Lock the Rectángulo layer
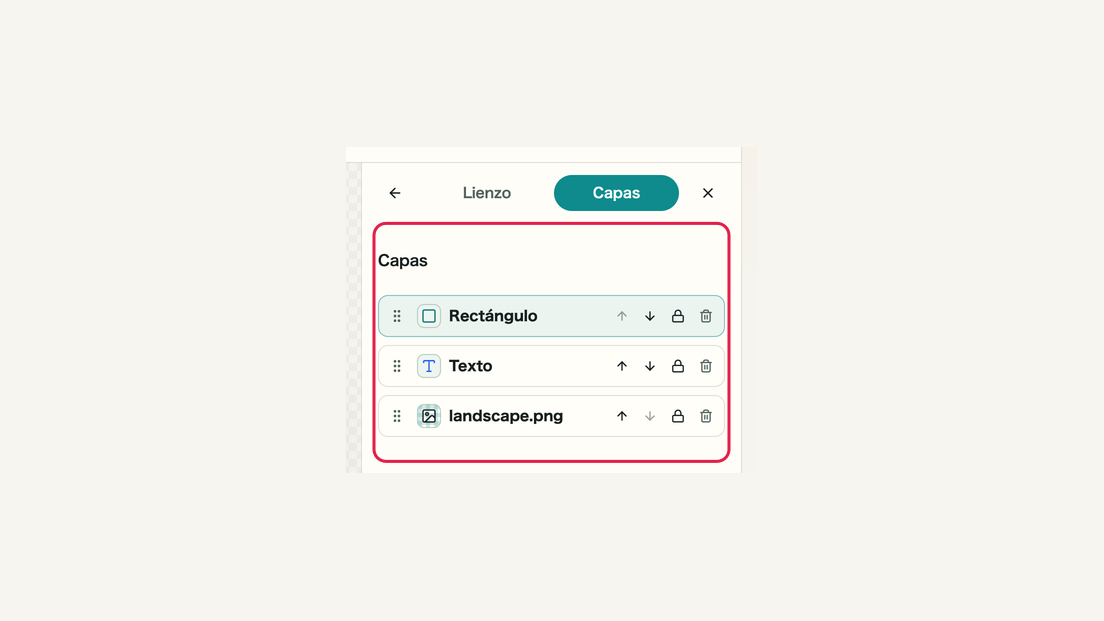The height and width of the screenshot is (621, 1104). [x=677, y=316]
